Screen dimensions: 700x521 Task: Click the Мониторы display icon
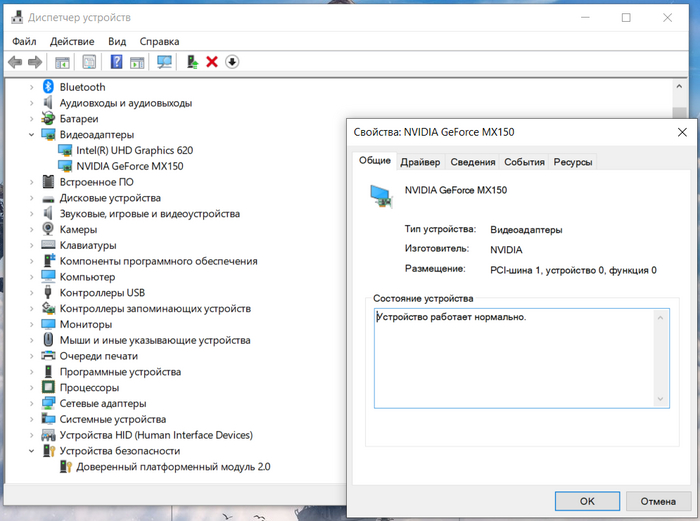(48, 324)
